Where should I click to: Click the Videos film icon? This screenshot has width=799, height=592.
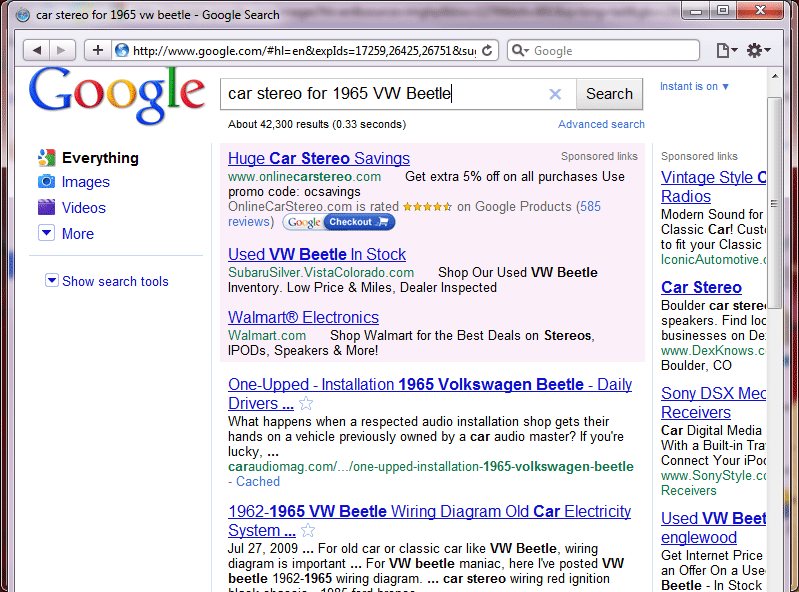click(x=46, y=207)
